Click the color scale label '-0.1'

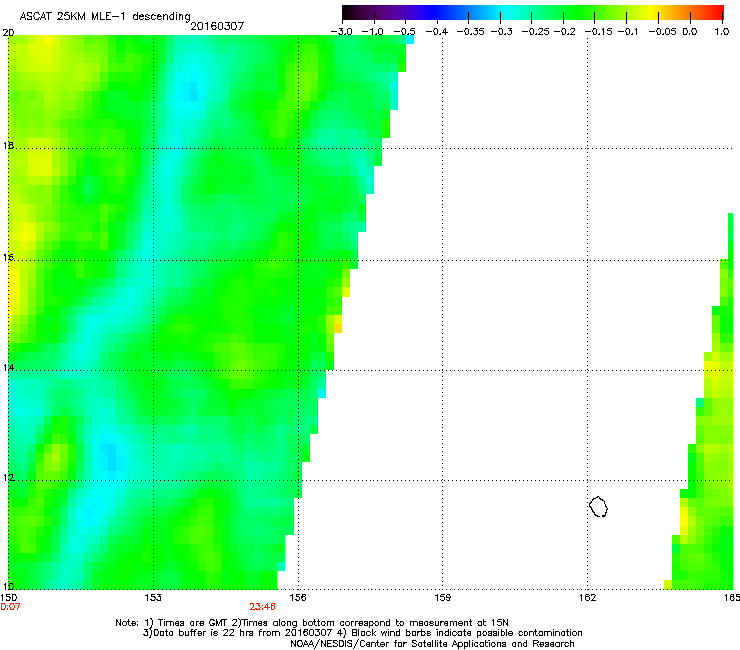pos(628,32)
